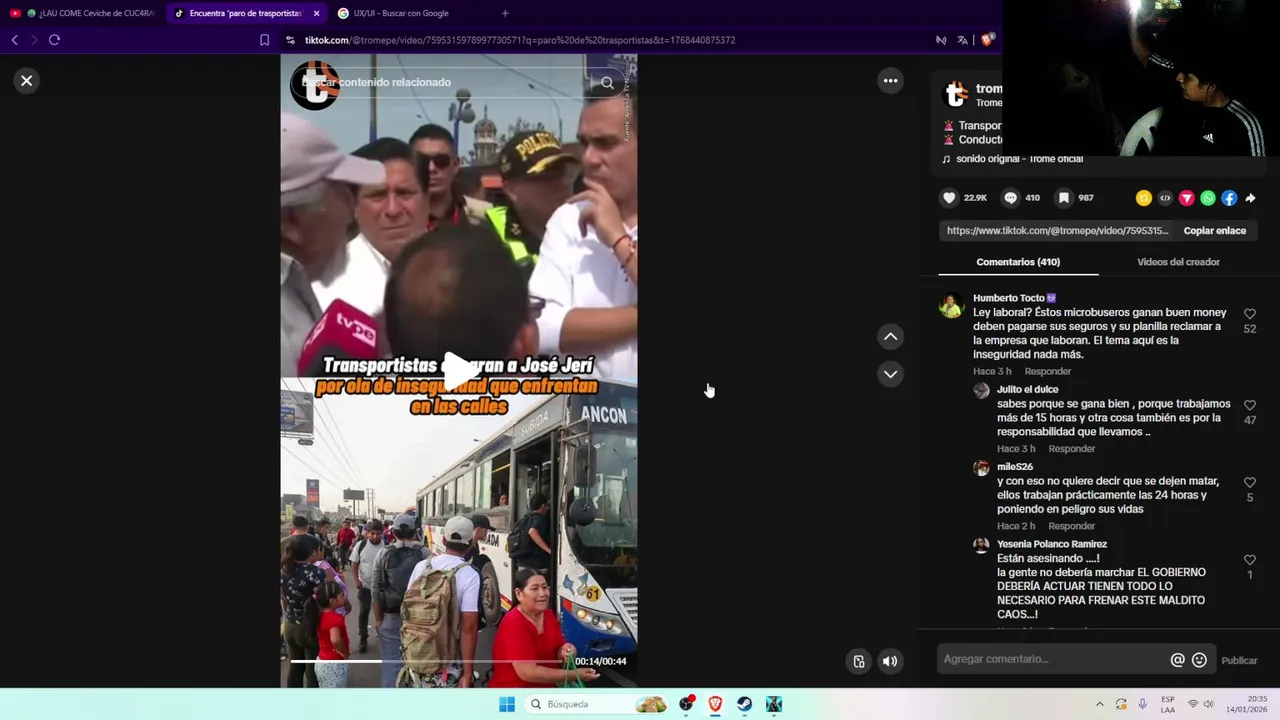Share the video via Facebook icon
Screen dimensions: 1280x720
coord(1229,198)
